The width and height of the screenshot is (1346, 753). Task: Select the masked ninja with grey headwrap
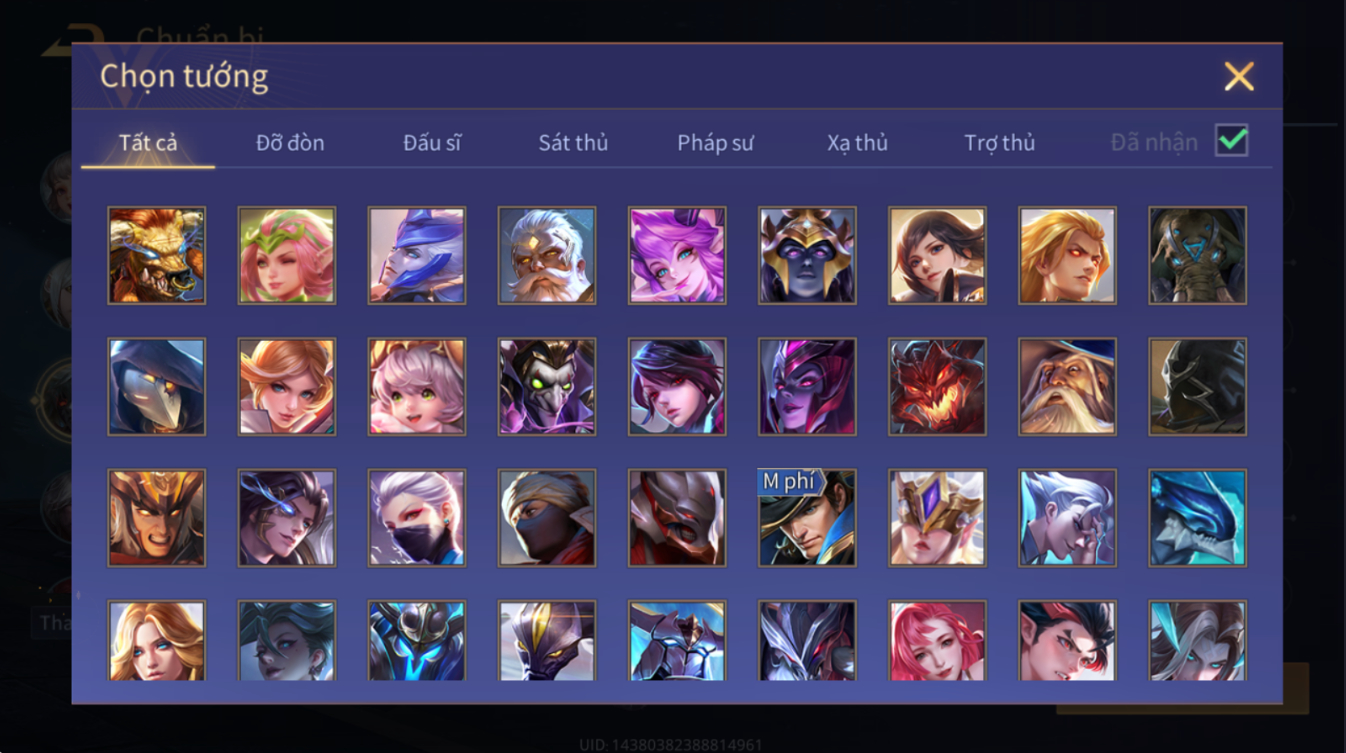point(547,517)
